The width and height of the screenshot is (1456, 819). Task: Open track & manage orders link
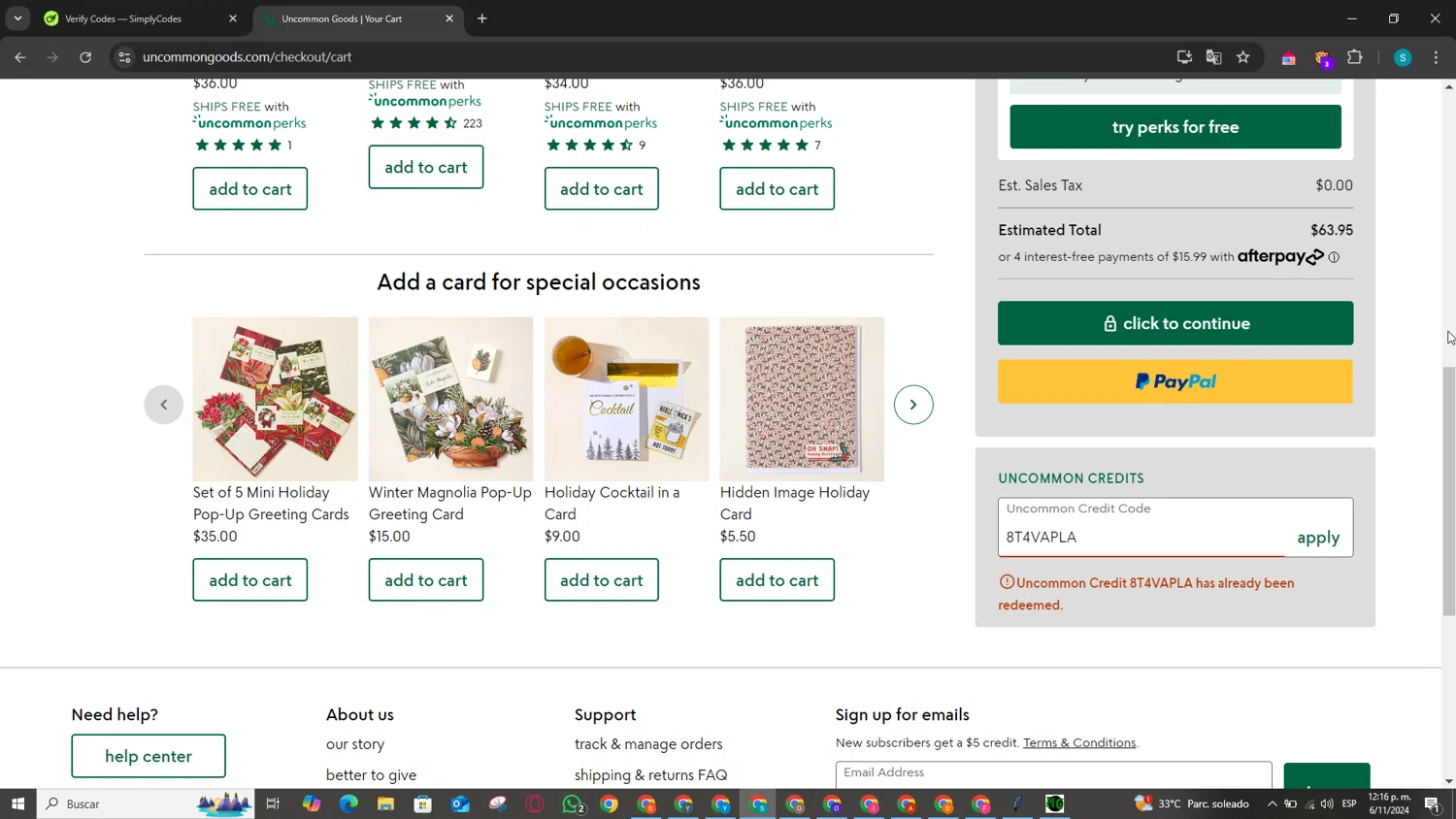pyautogui.click(x=648, y=744)
